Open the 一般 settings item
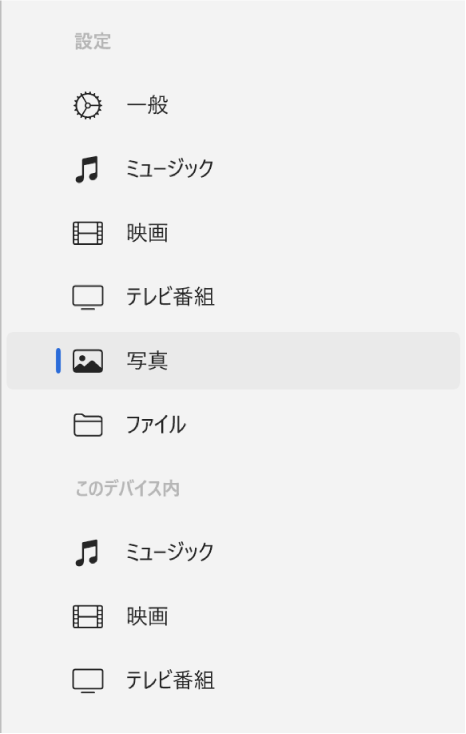The height and width of the screenshot is (734, 466). pyautogui.click(x=233, y=105)
